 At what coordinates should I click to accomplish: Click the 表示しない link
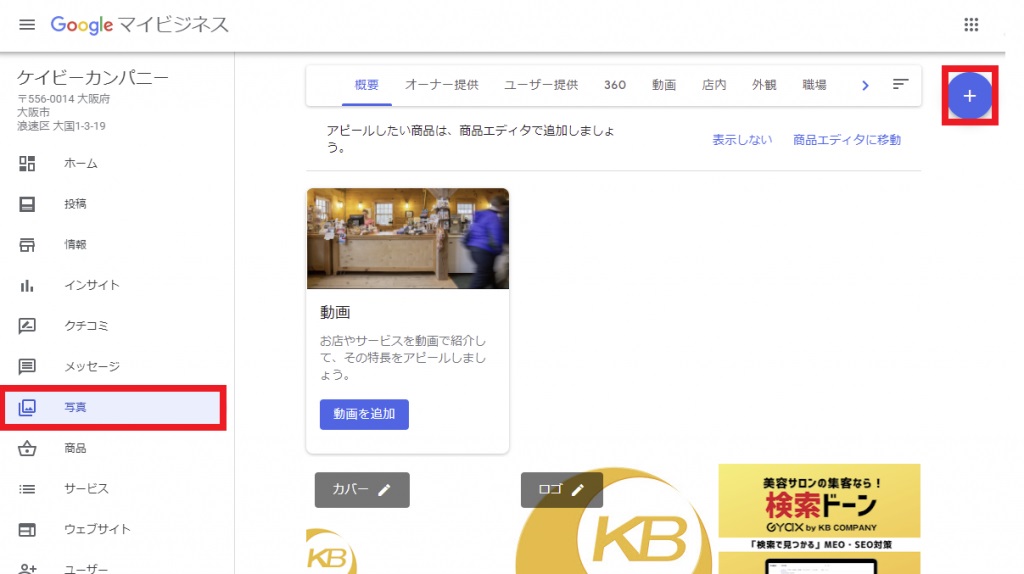(x=742, y=140)
